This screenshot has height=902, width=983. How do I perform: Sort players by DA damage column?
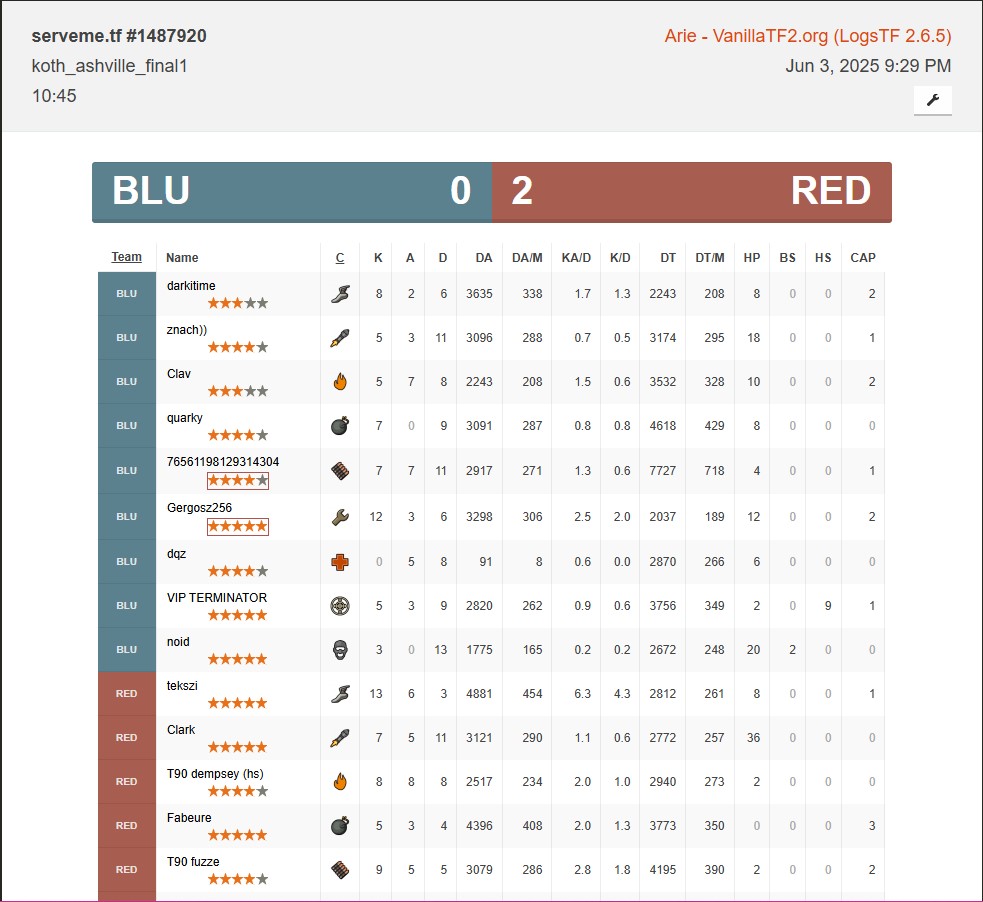484,258
